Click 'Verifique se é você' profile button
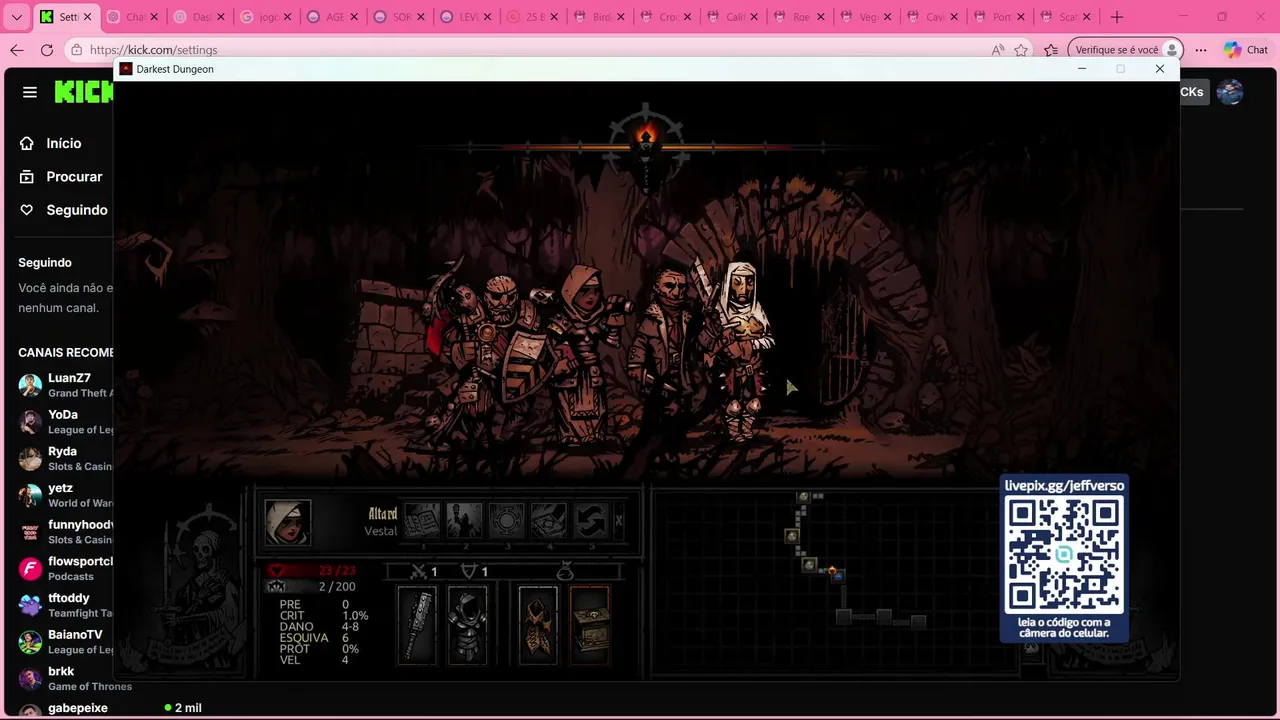The image size is (1280, 720). [x=1125, y=50]
